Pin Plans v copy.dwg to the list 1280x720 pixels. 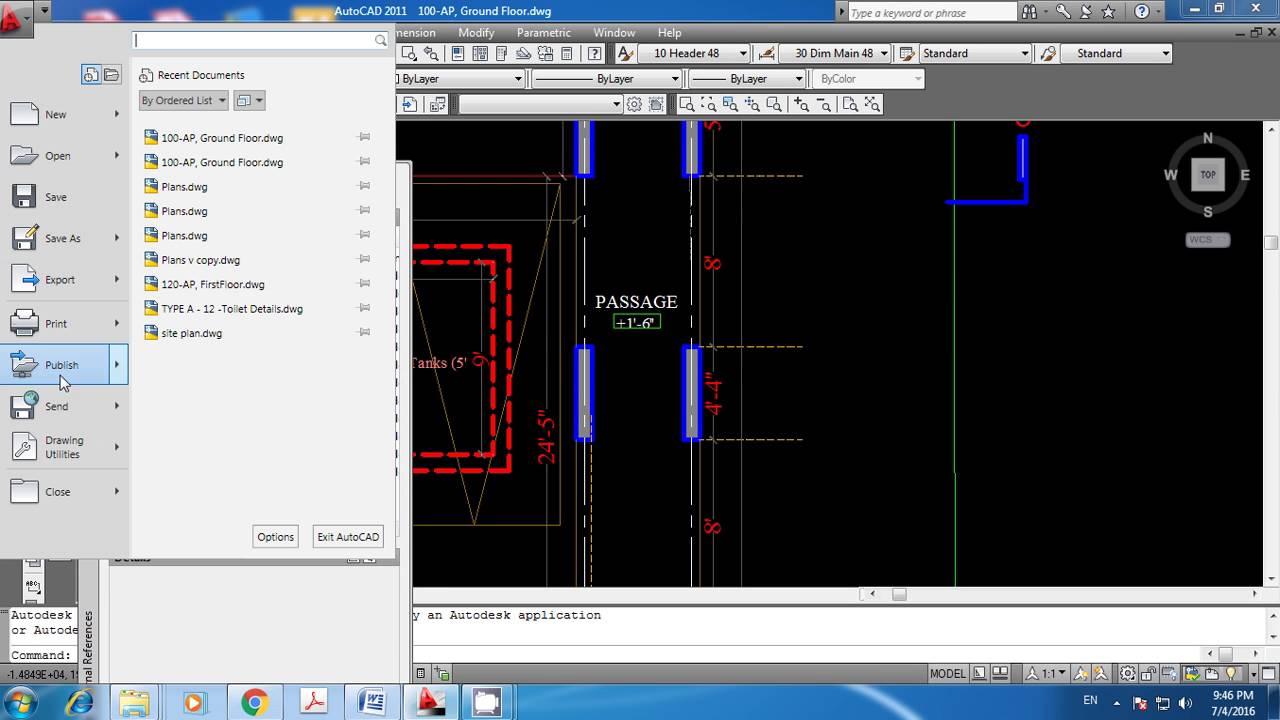click(364, 259)
